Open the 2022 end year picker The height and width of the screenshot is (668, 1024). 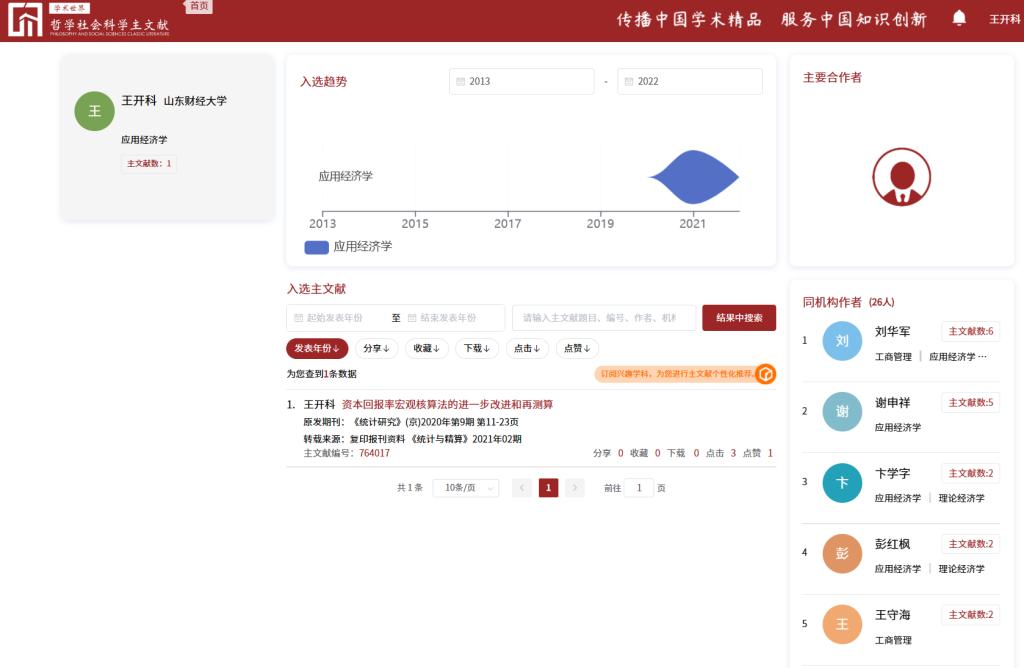pyautogui.click(x=689, y=82)
